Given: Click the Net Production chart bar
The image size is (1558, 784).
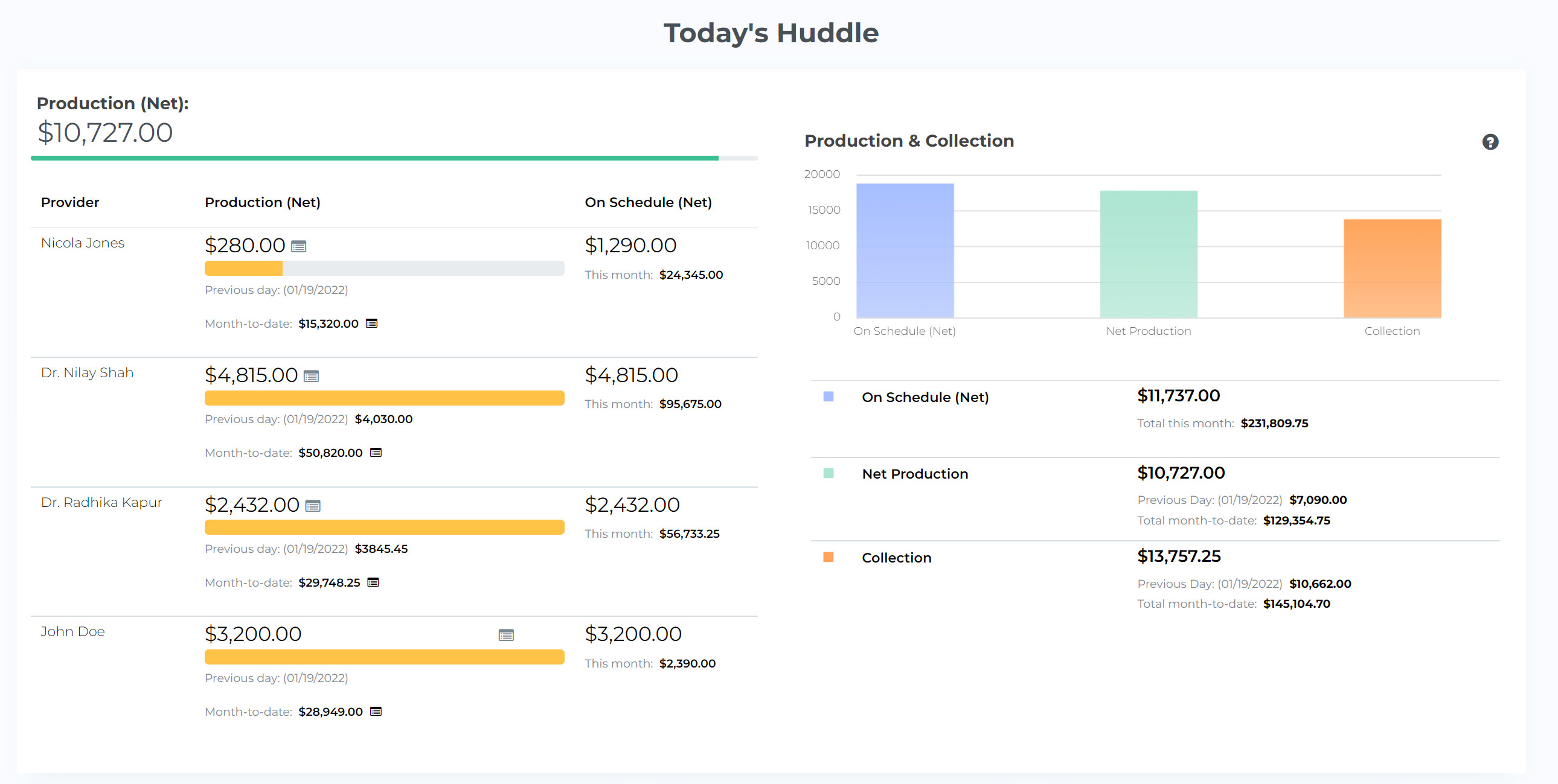Looking at the screenshot, I should pos(1148,255).
